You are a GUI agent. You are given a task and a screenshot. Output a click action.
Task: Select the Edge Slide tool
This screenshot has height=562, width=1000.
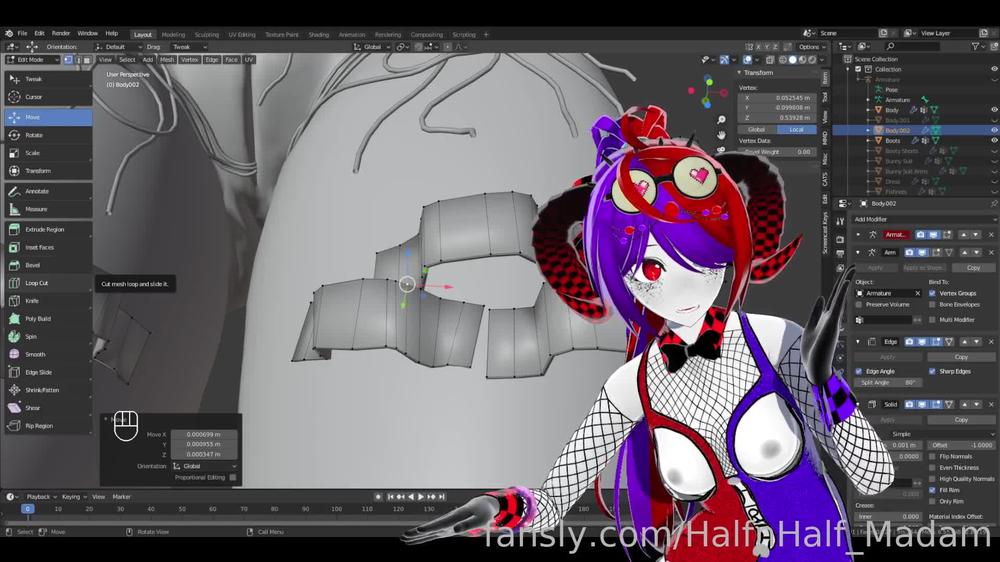click(x=48, y=373)
